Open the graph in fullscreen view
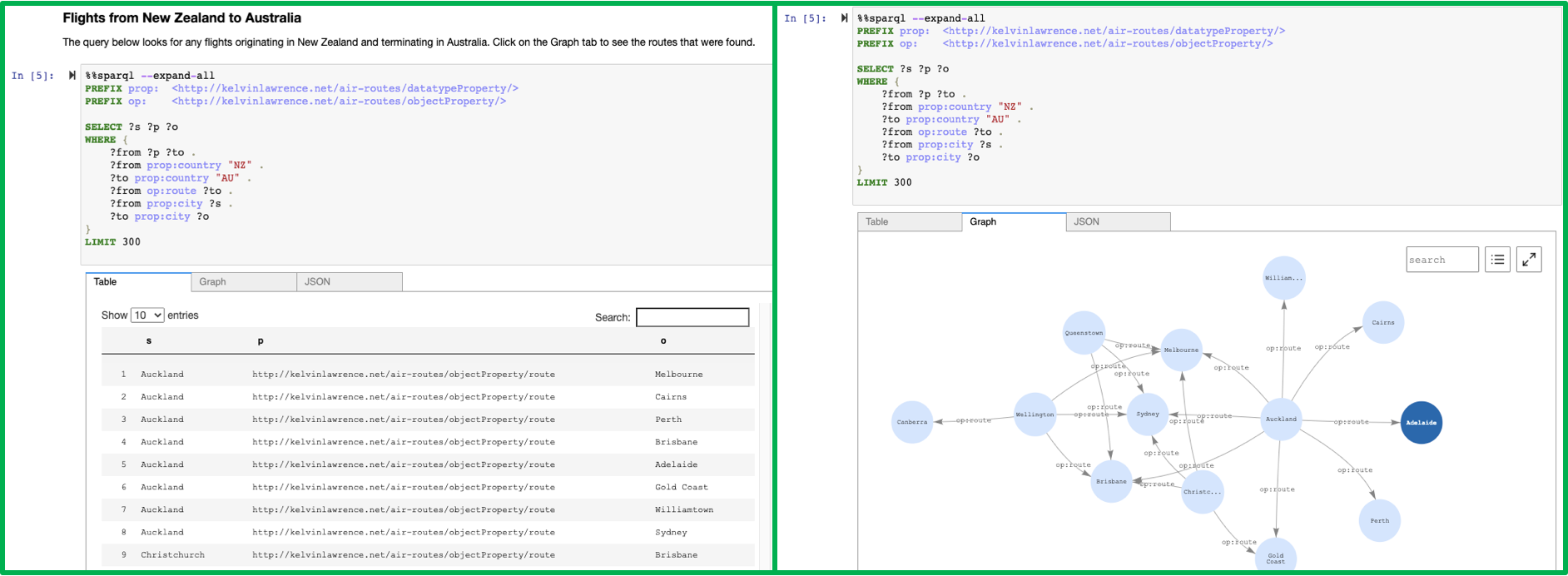Screen dimensions: 1568x576 tap(1529, 260)
